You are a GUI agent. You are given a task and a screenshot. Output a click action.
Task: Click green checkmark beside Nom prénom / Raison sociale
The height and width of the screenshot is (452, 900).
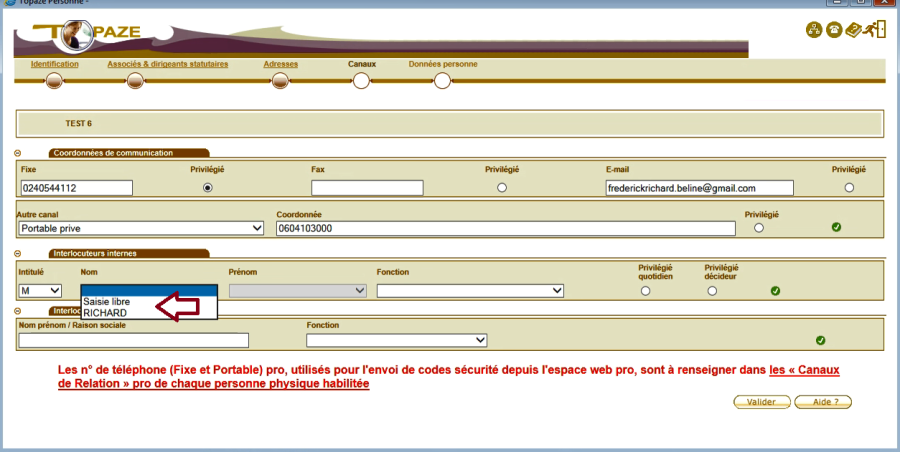tap(820, 340)
